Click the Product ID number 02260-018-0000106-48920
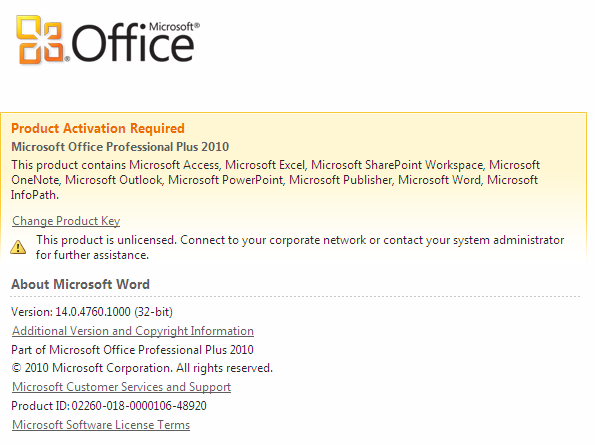Viewport: 595px width, 445px height. point(139,406)
